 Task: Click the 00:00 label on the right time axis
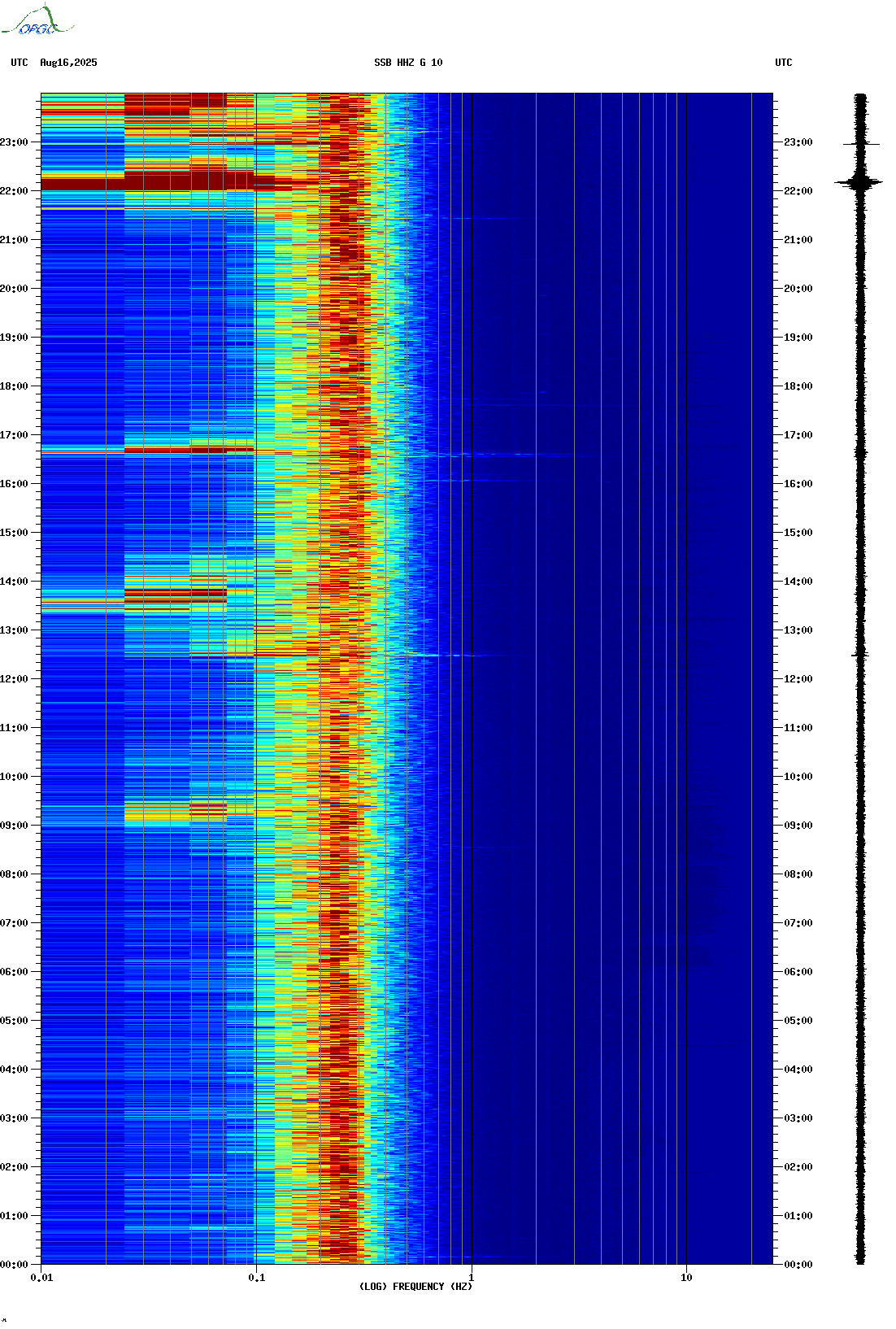pyautogui.click(x=798, y=1265)
